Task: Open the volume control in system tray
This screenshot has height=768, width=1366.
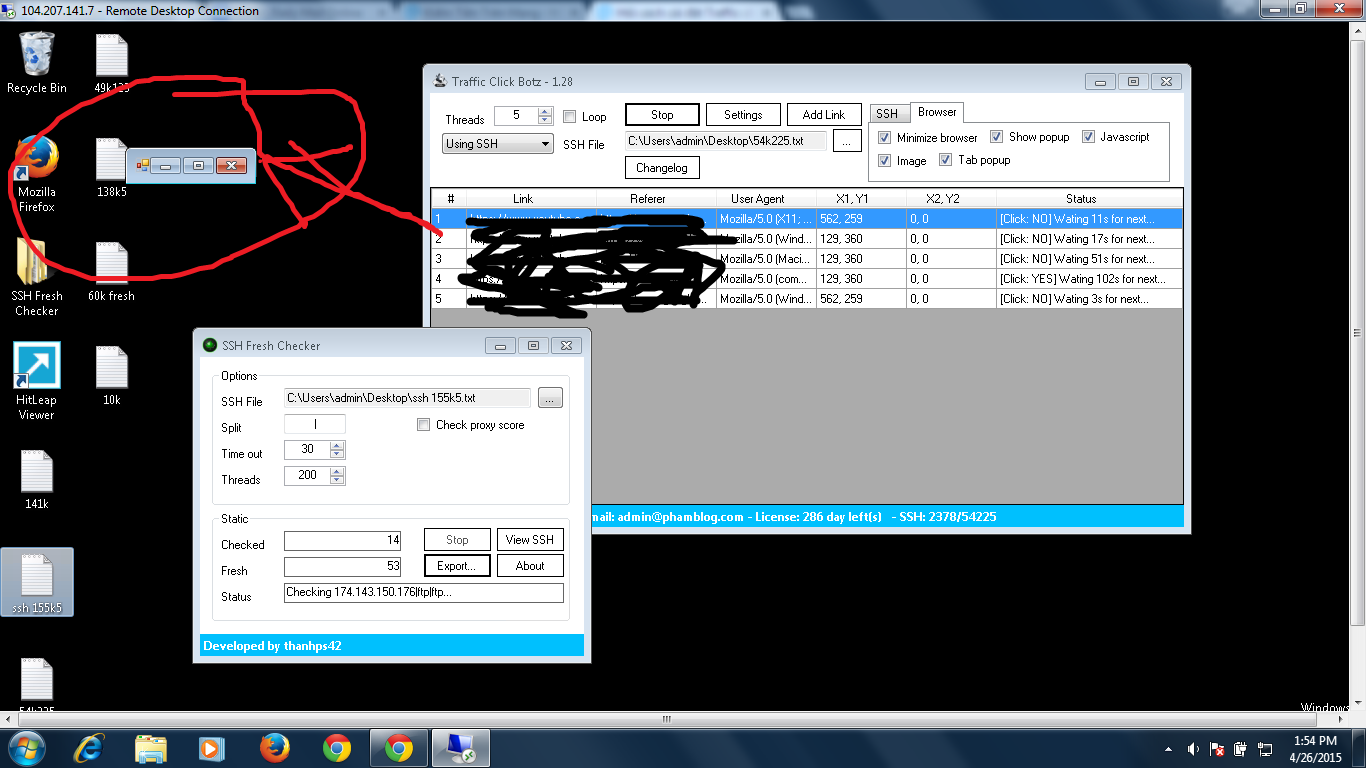Action: tap(1192, 749)
